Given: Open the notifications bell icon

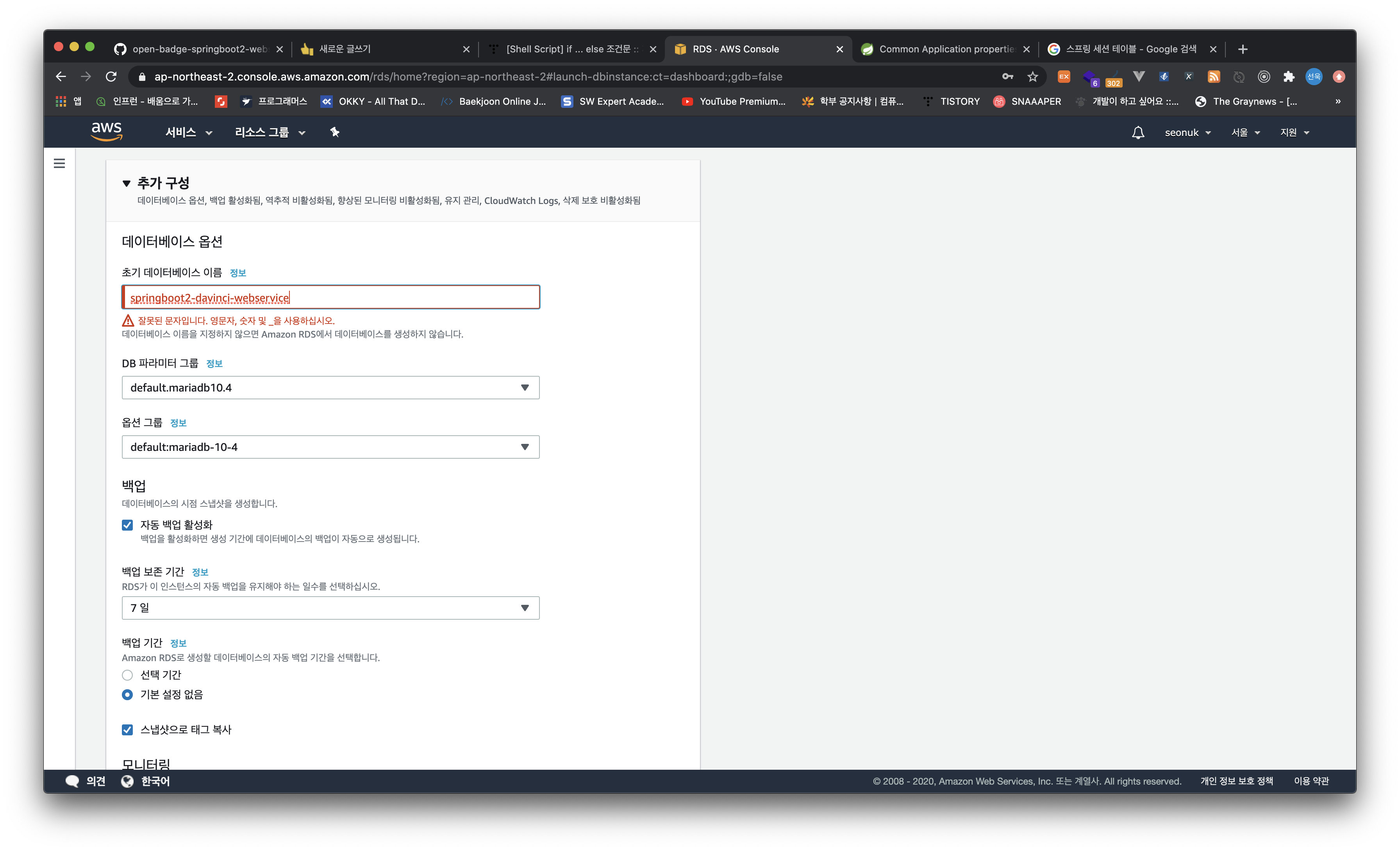Looking at the screenshot, I should pos(1137,132).
